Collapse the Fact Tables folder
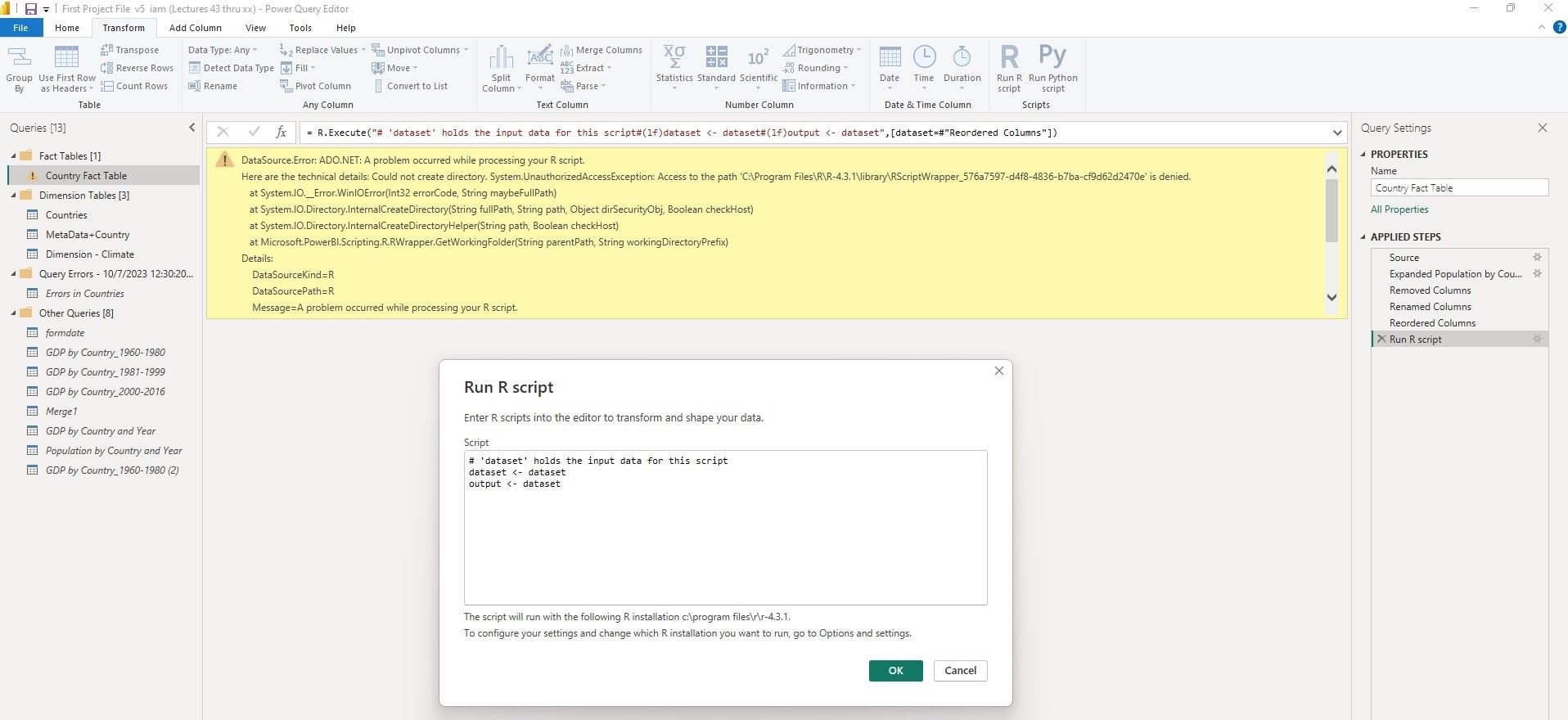 [x=13, y=155]
